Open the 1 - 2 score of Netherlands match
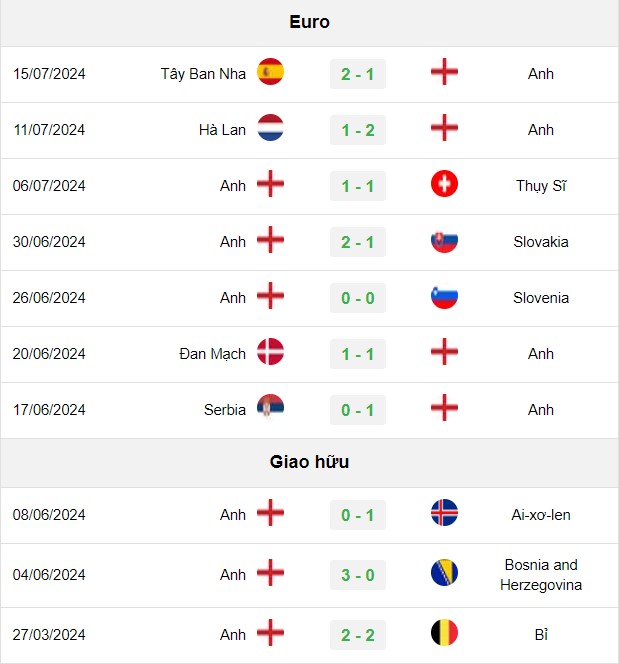 tap(358, 130)
